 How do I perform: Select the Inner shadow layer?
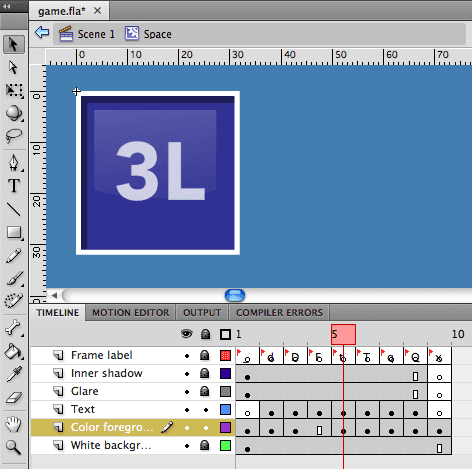pos(107,373)
